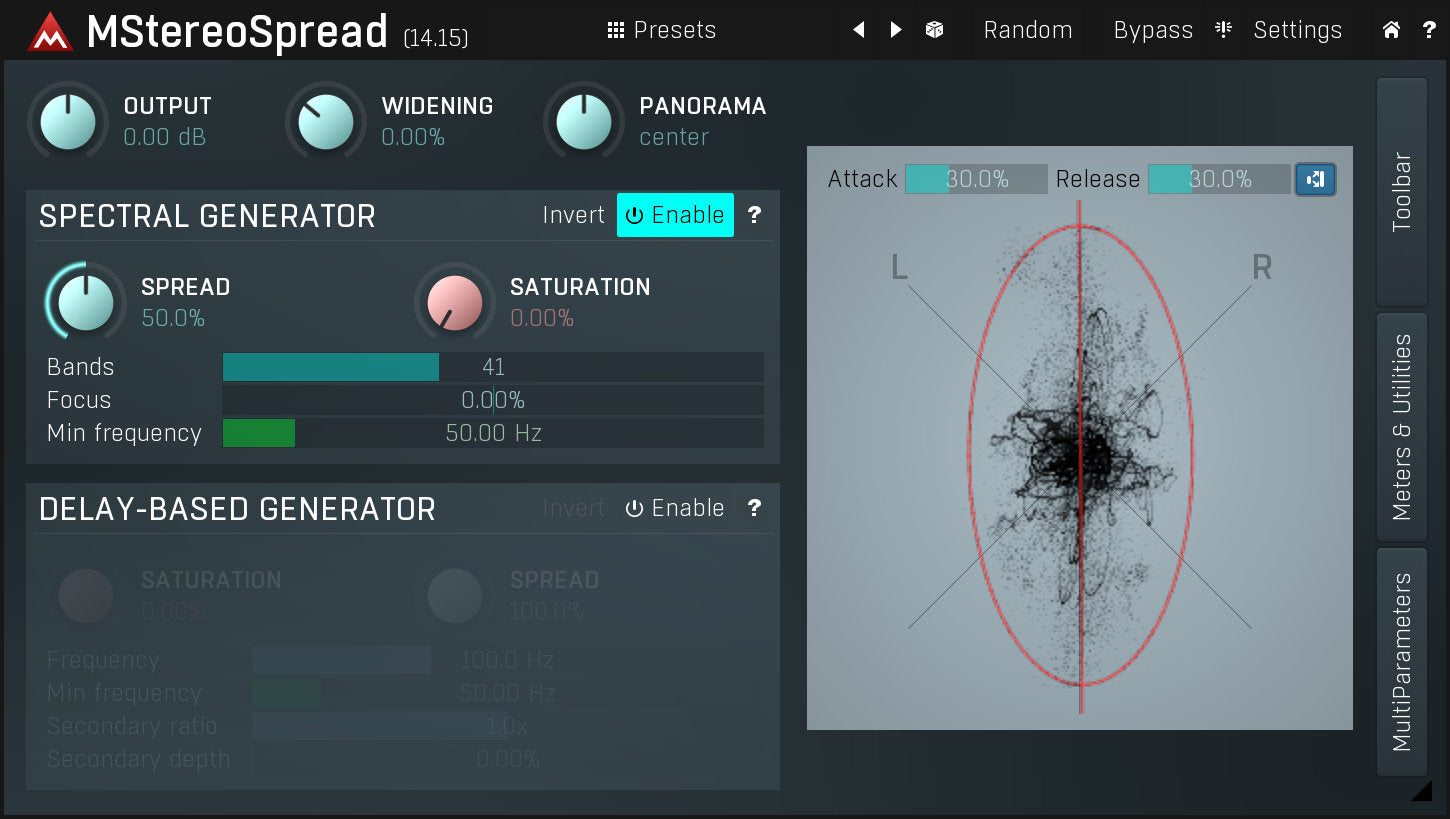Viewport: 1450px width, 819px height.
Task: Open global help question mark icon
Action: [x=1429, y=30]
